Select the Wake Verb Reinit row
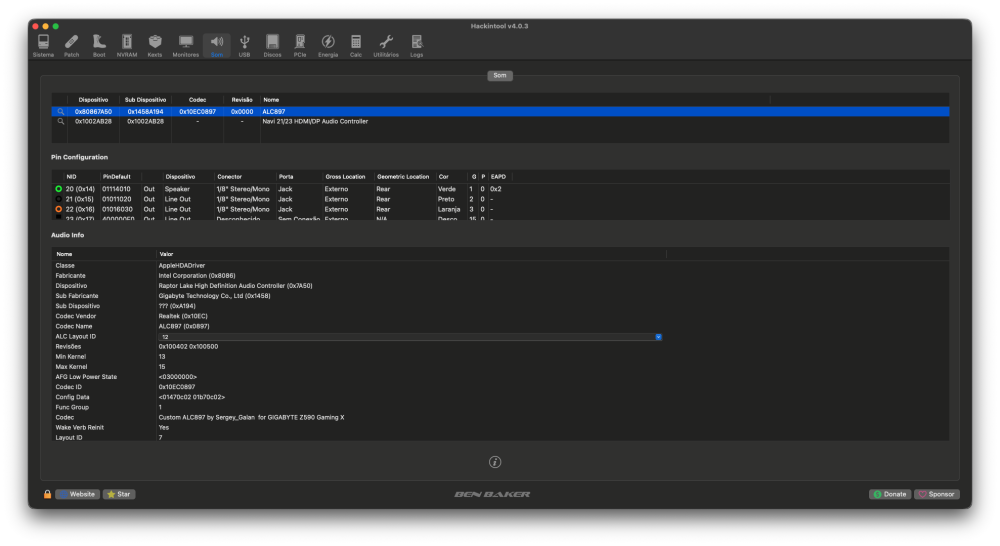Viewport: 1000px width, 546px height. click(500, 428)
